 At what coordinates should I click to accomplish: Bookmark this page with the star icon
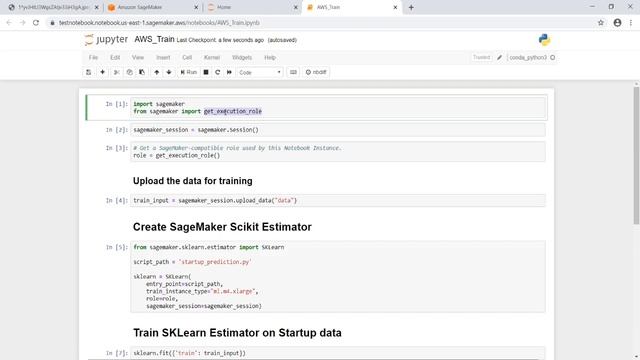point(601,23)
